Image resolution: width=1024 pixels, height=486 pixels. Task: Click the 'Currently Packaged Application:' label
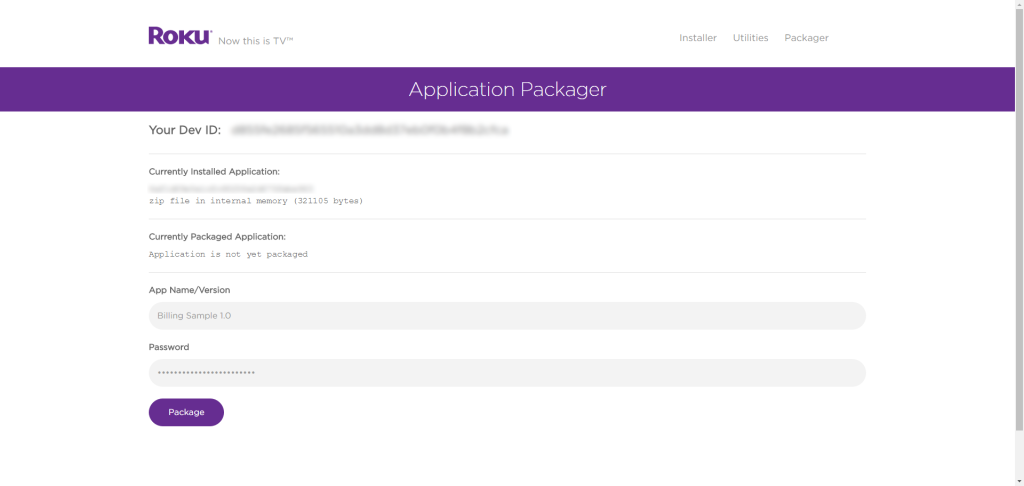[217, 236]
